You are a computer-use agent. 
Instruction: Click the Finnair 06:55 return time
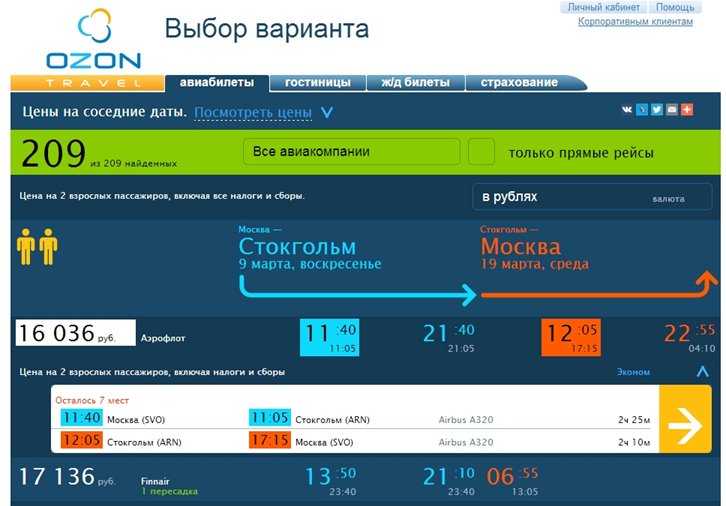[x=512, y=481]
